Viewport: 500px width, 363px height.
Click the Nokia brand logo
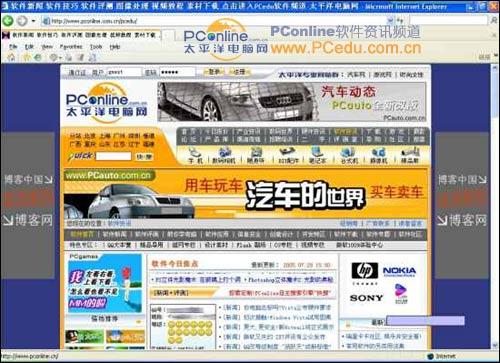pyautogui.click(x=399, y=271)
